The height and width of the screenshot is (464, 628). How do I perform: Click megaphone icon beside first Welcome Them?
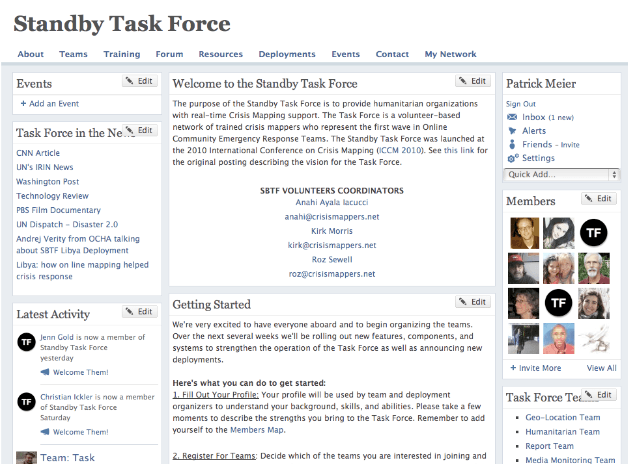[x=45, y=372]
